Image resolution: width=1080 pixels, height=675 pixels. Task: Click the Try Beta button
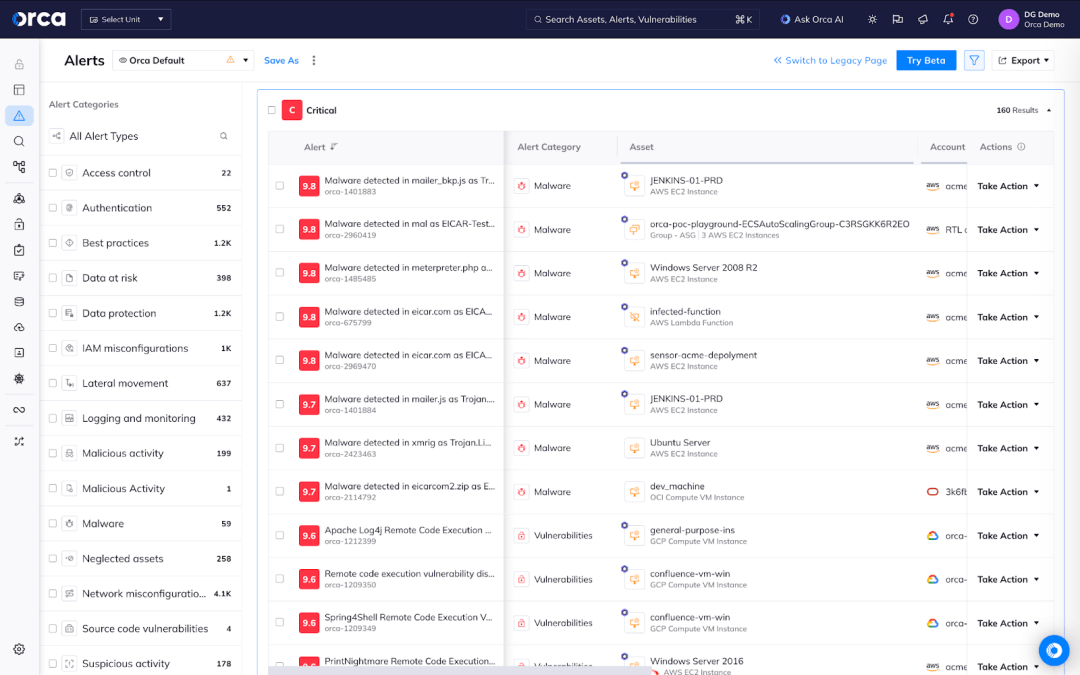point(926,60)
